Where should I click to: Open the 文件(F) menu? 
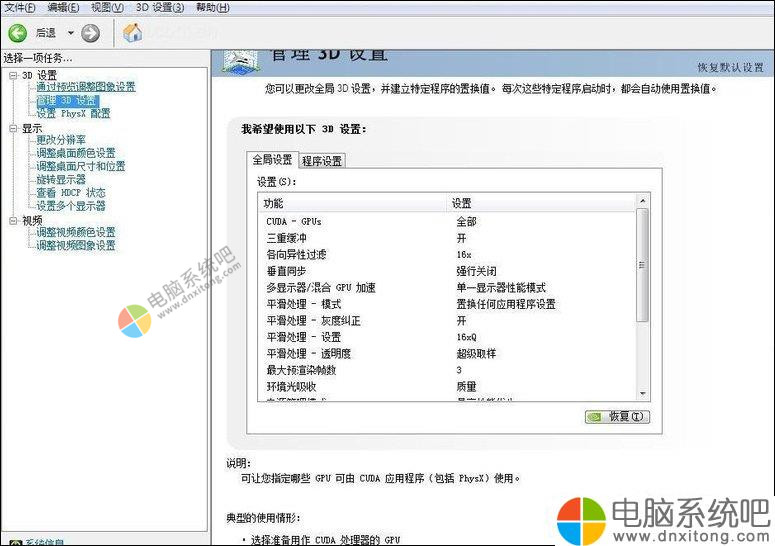tap(20, 7)
